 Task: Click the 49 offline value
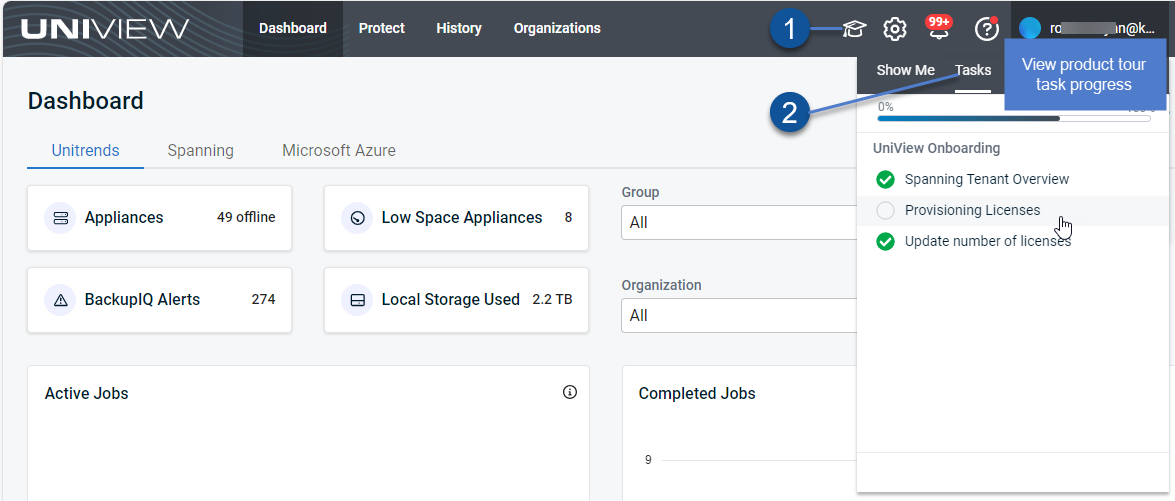[246, 218]
